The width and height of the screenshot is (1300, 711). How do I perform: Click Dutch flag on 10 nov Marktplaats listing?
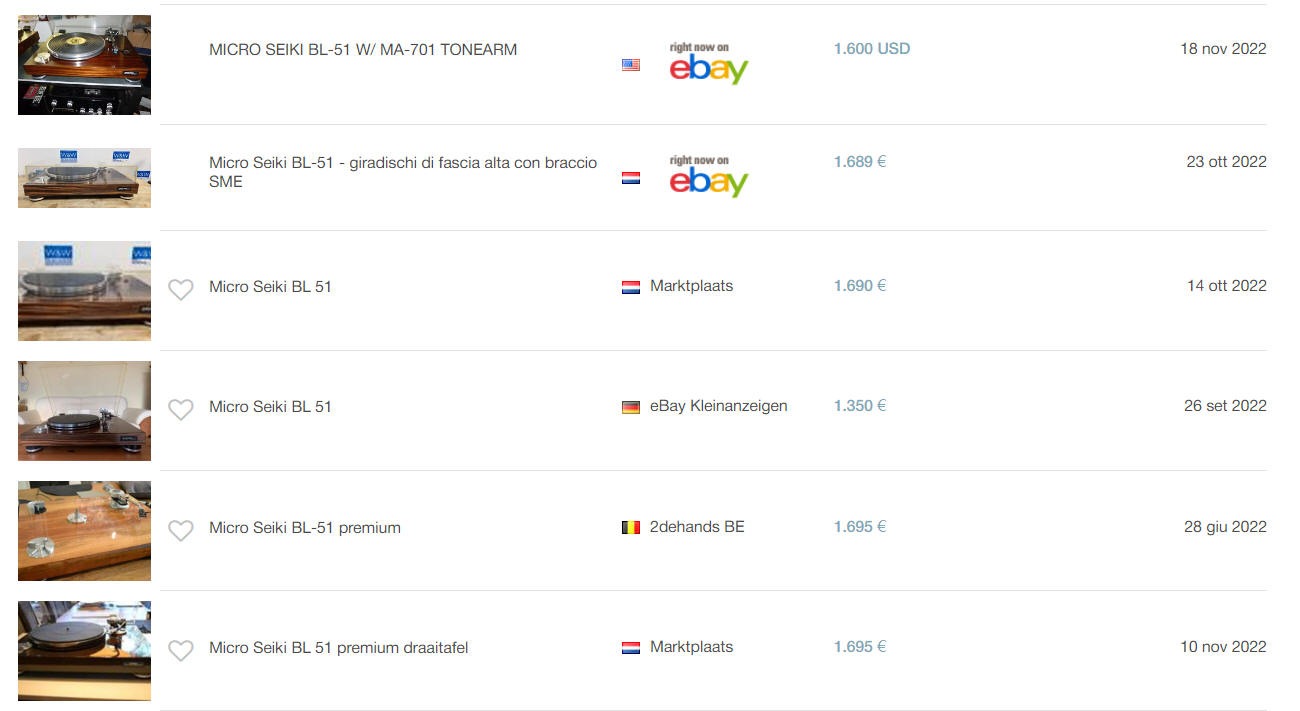point(631,648)
